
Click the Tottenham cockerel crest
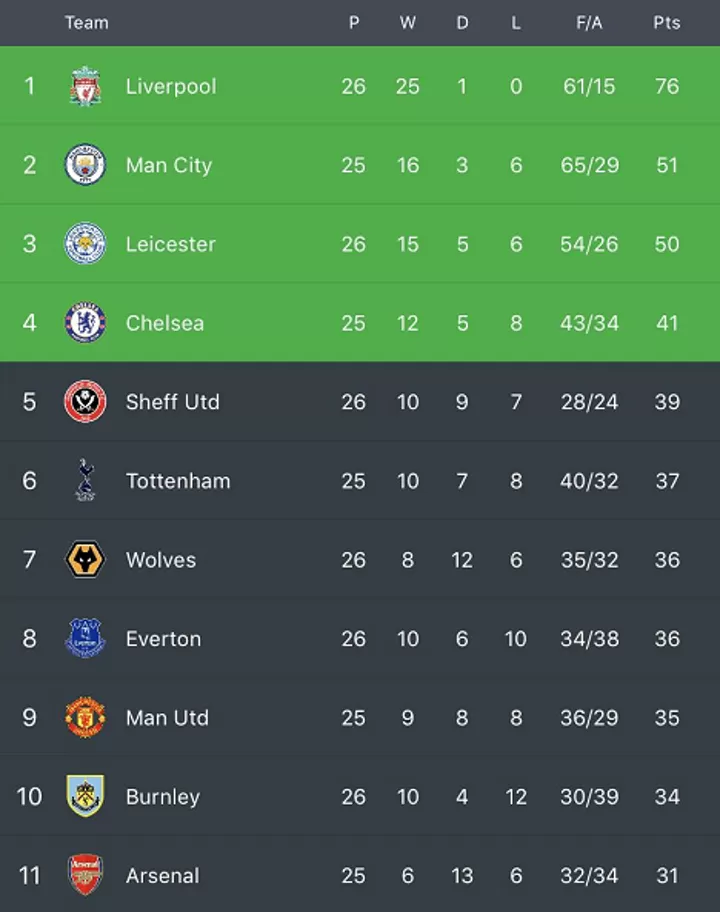(x=85, y=480)
